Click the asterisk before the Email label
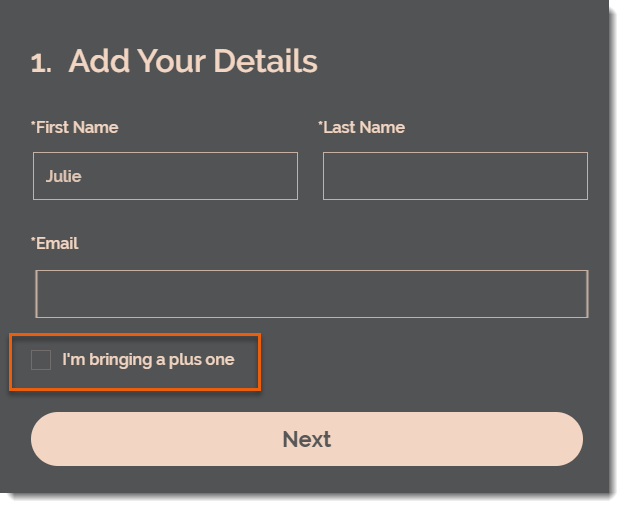The height and width of the screenshot is (508, 624). 33,239
